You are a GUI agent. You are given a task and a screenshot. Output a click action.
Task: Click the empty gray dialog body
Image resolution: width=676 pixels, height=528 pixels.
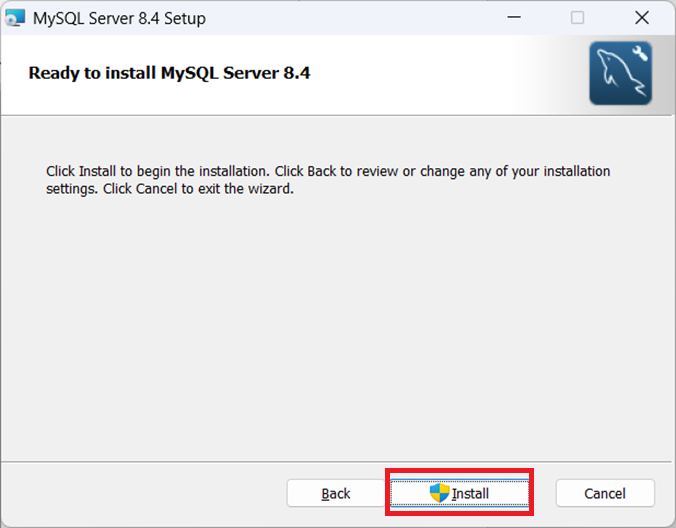click(x=338, y=320)
